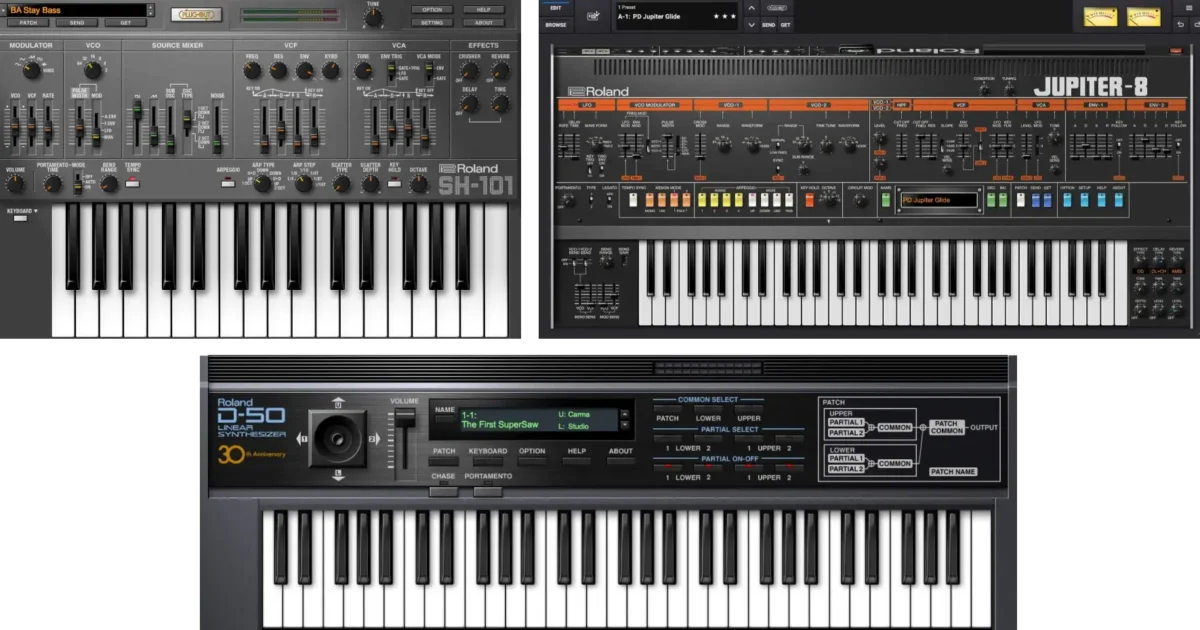Click the SH-101 BEND RANGE knob
This screenshot has height=630, width=1200.
point(109,184)
